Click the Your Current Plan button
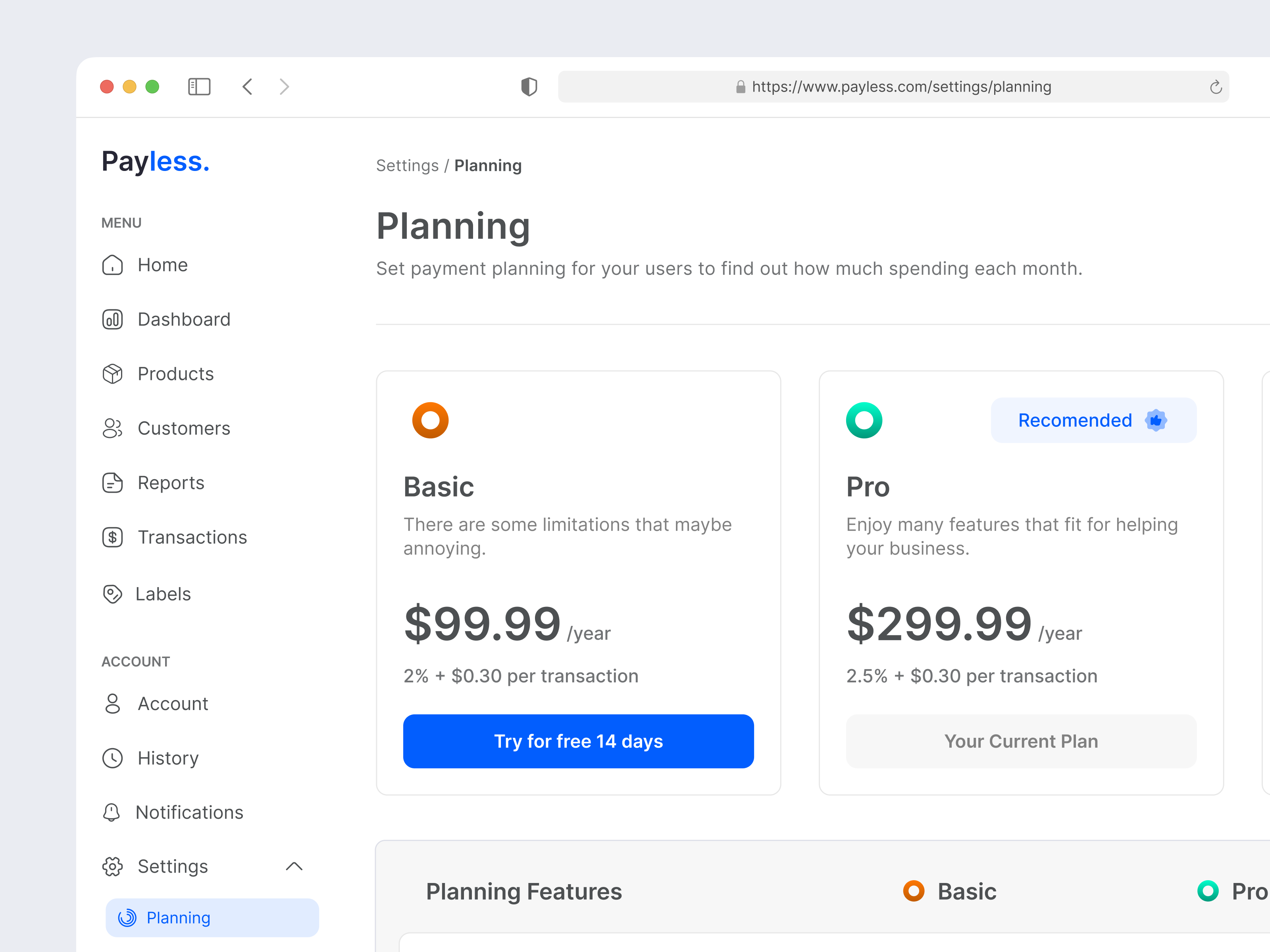Screen dimensions: 1270x952 click(1021, 741)
